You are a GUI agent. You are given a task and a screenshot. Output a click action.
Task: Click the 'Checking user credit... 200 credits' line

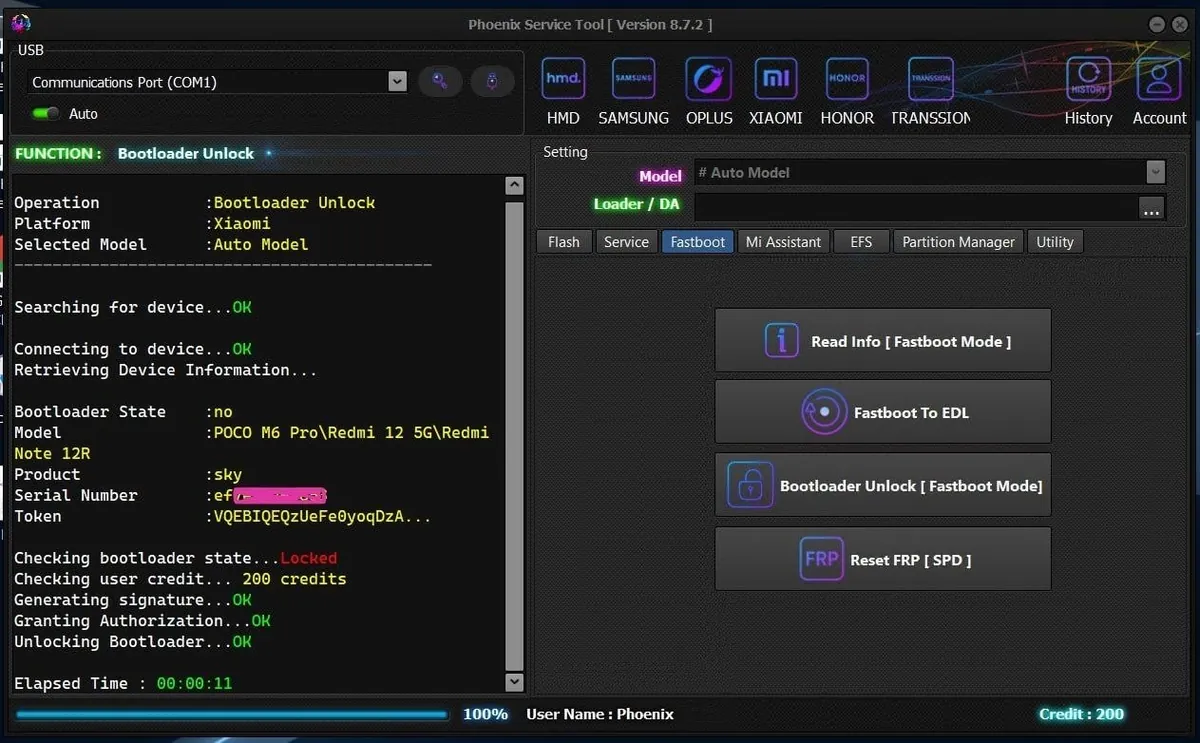(180, 579)
